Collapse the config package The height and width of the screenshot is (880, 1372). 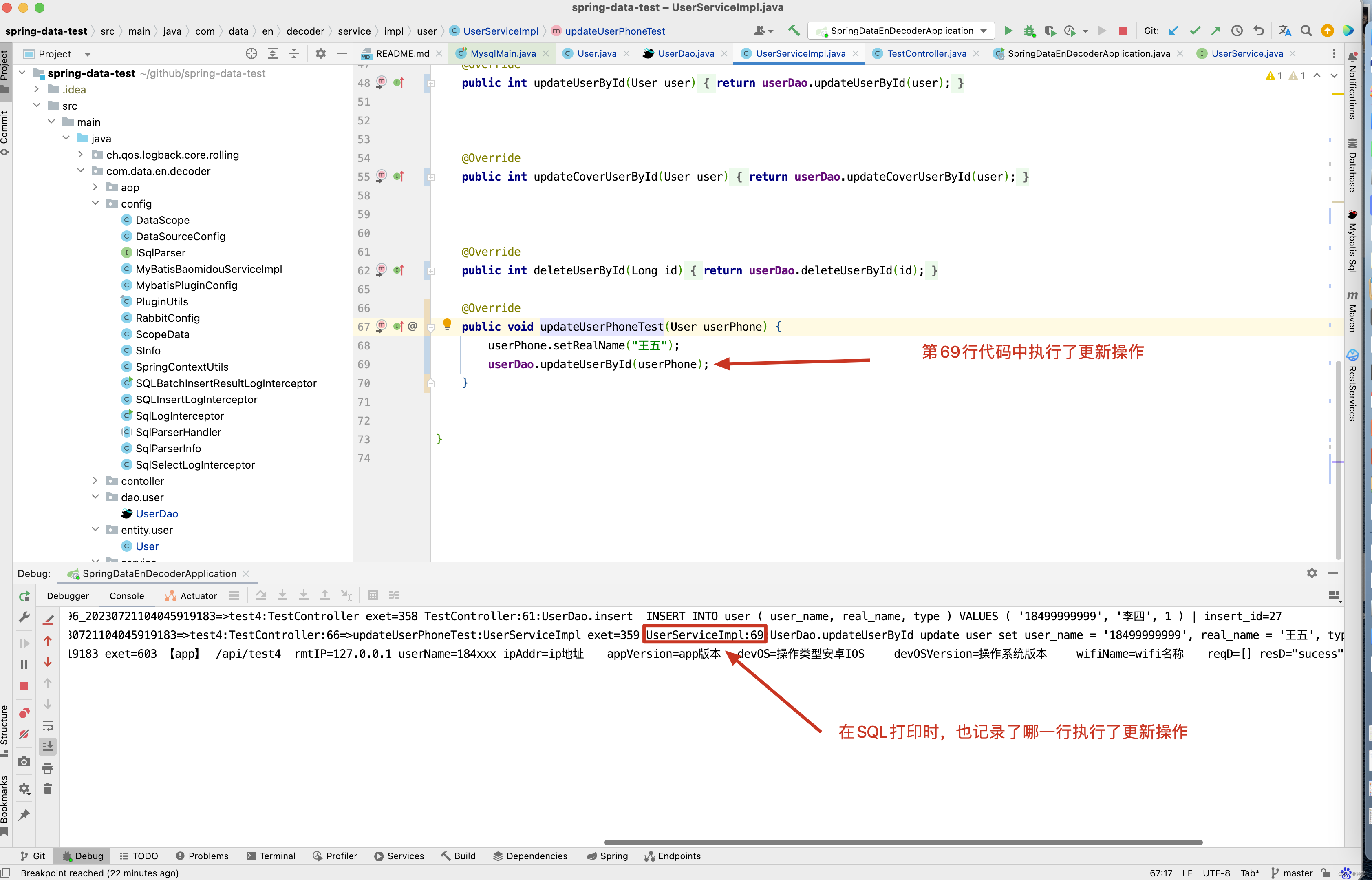[x=95, y=203]
